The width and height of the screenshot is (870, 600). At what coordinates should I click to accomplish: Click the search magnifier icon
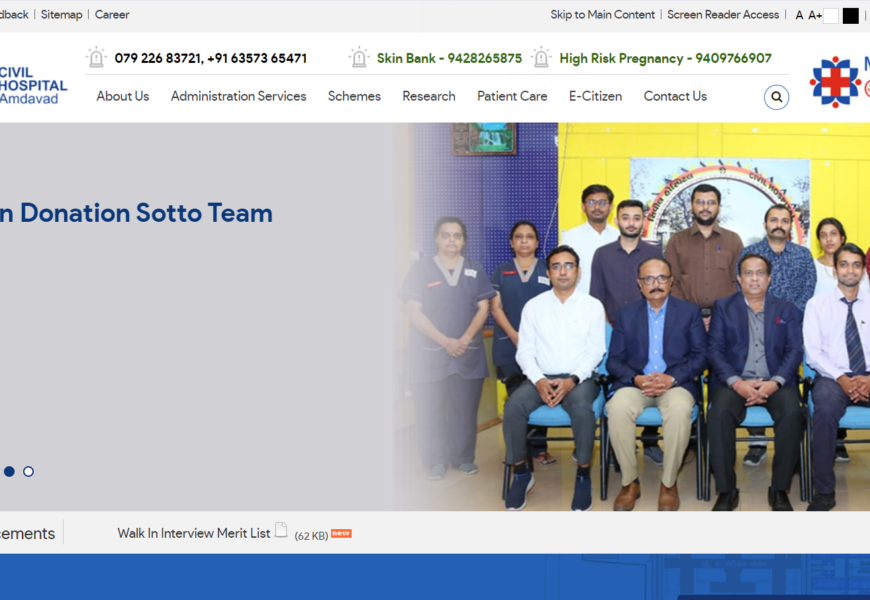[776, 97]
